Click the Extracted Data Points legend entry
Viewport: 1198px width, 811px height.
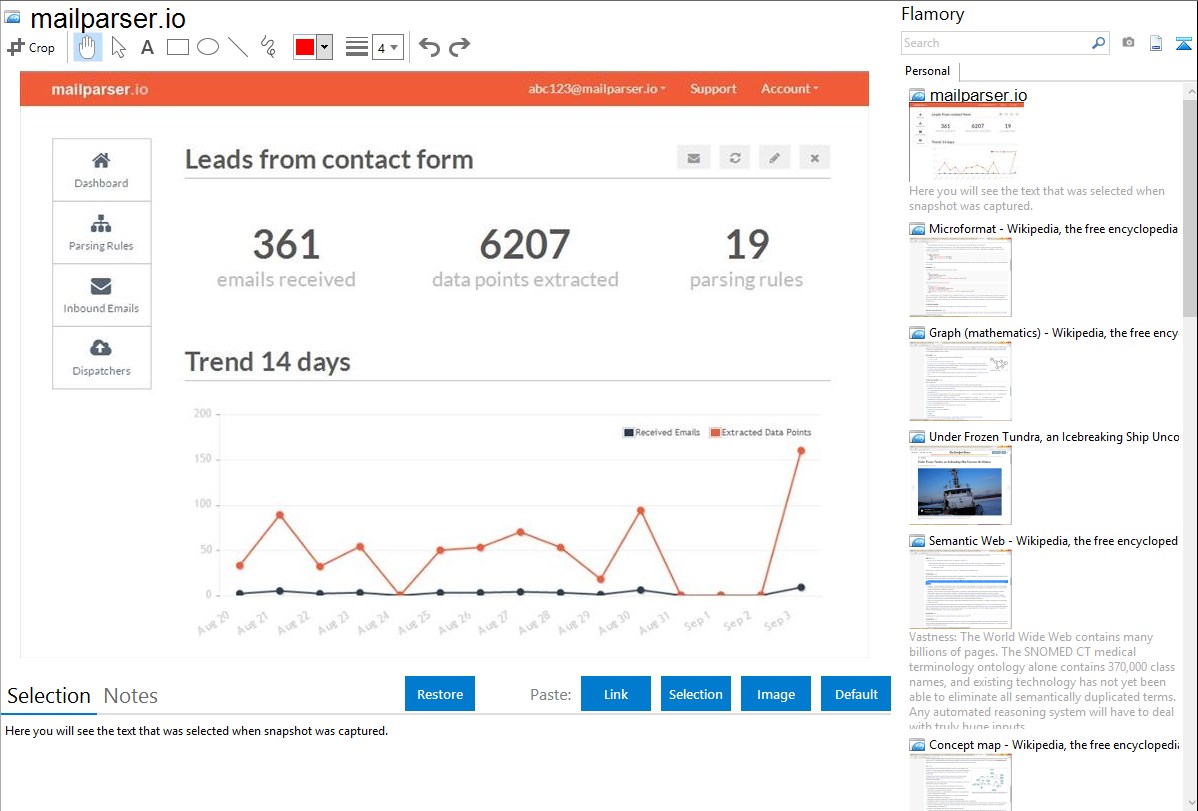pyautogui.click(x=760, y=433)
